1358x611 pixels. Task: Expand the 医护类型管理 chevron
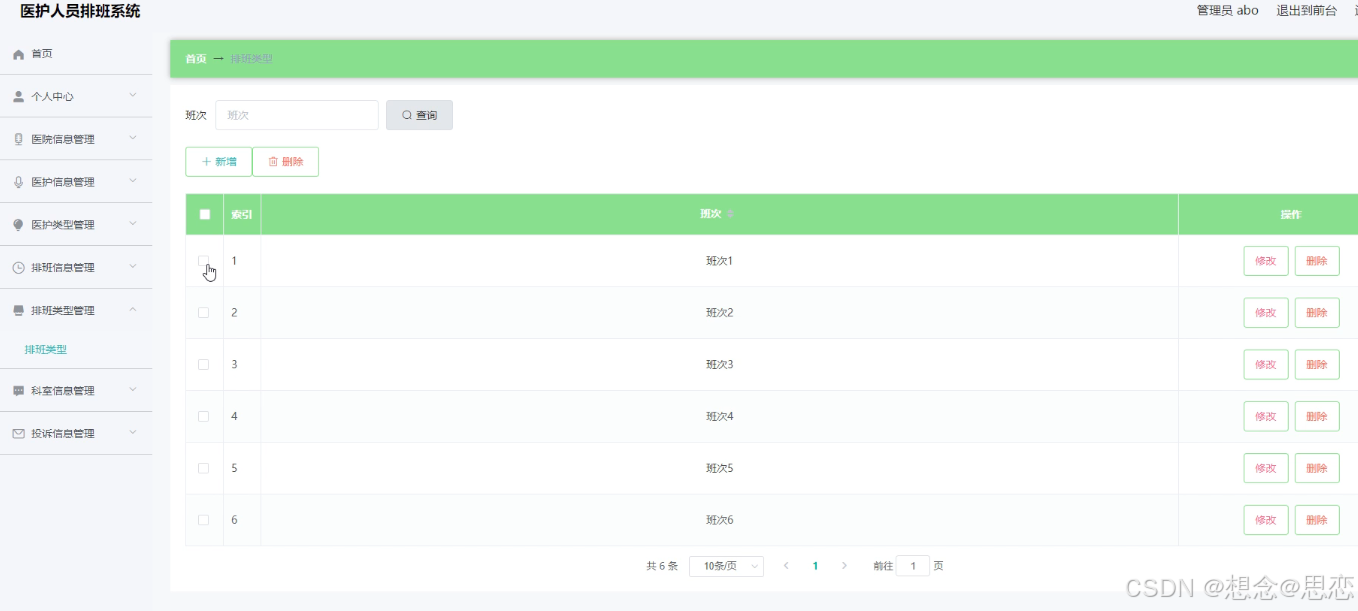point(133,224)
